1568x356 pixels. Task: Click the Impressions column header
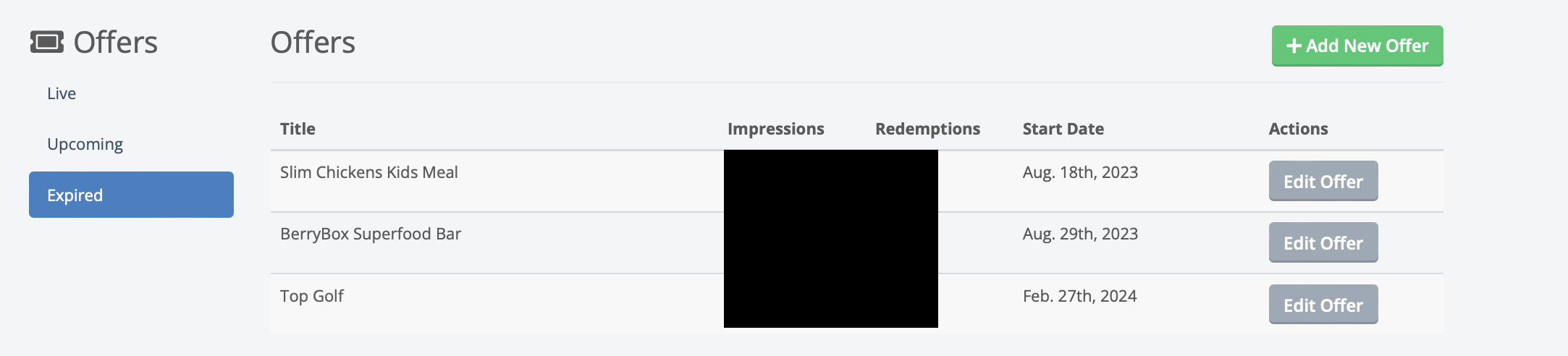[x=775, y=129]
